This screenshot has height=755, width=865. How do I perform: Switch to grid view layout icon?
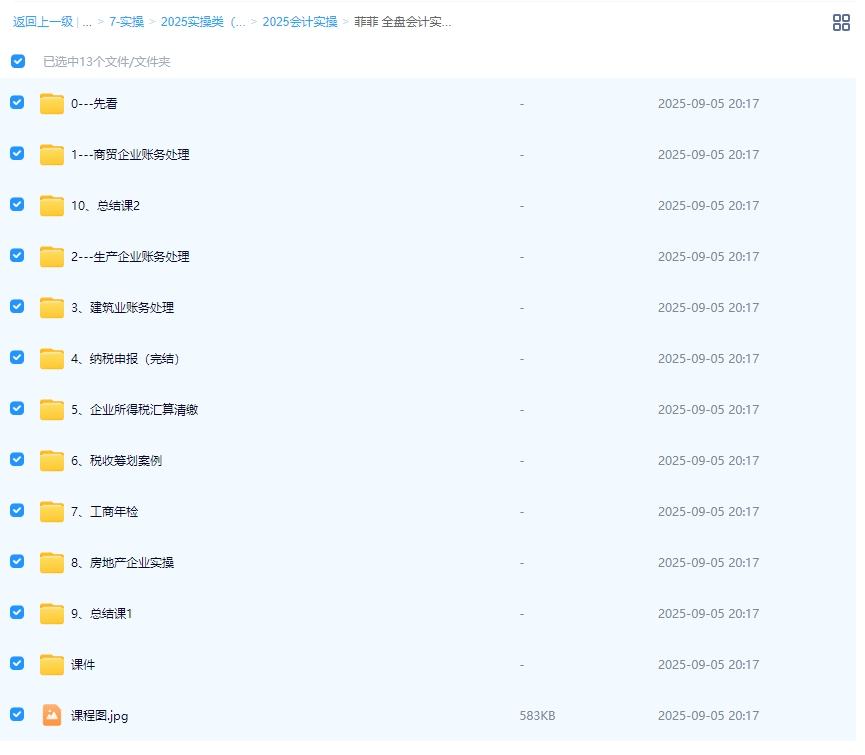point(841,23)
